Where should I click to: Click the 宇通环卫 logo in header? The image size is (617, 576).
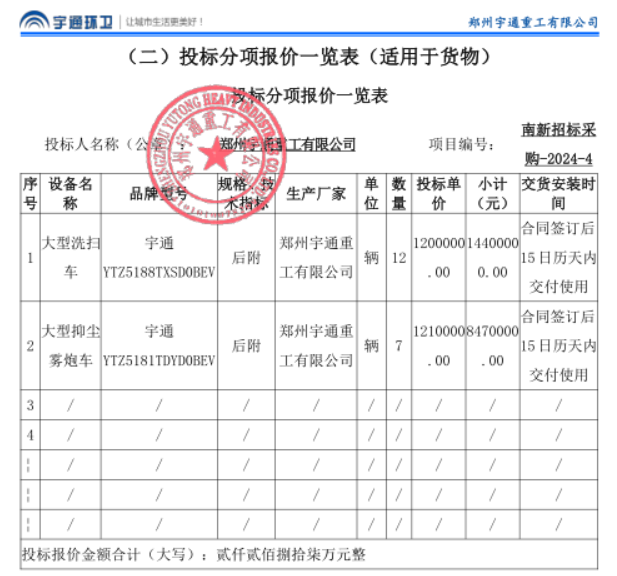[66, 21]
